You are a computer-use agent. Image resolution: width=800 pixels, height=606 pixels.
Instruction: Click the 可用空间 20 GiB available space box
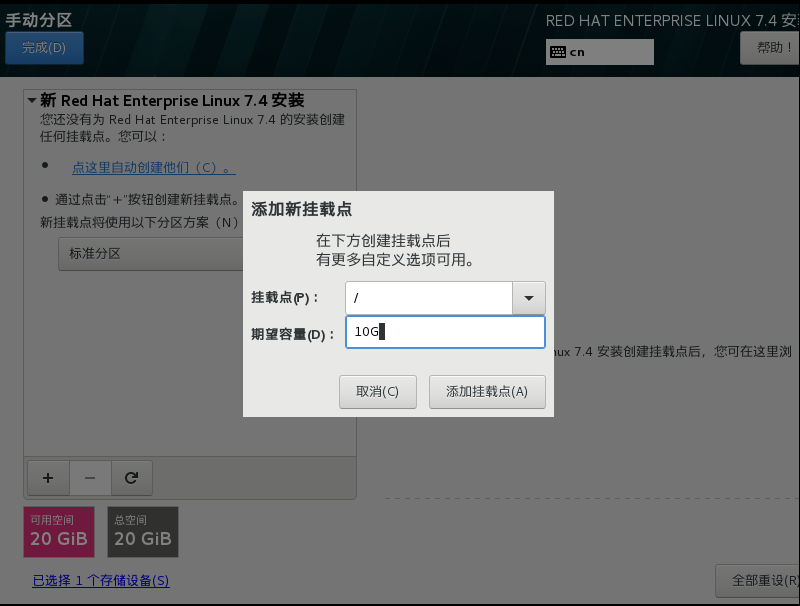[59, 532]
